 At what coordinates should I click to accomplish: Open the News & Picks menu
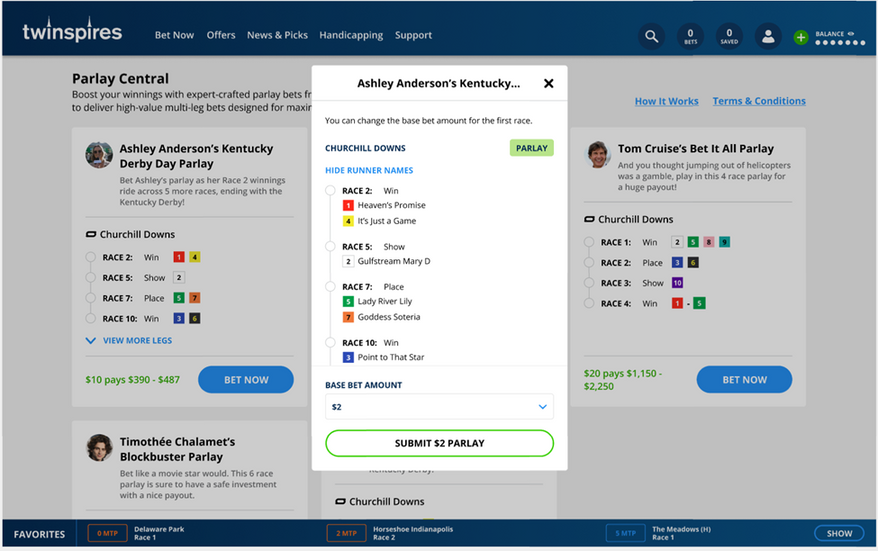[277, 35]
